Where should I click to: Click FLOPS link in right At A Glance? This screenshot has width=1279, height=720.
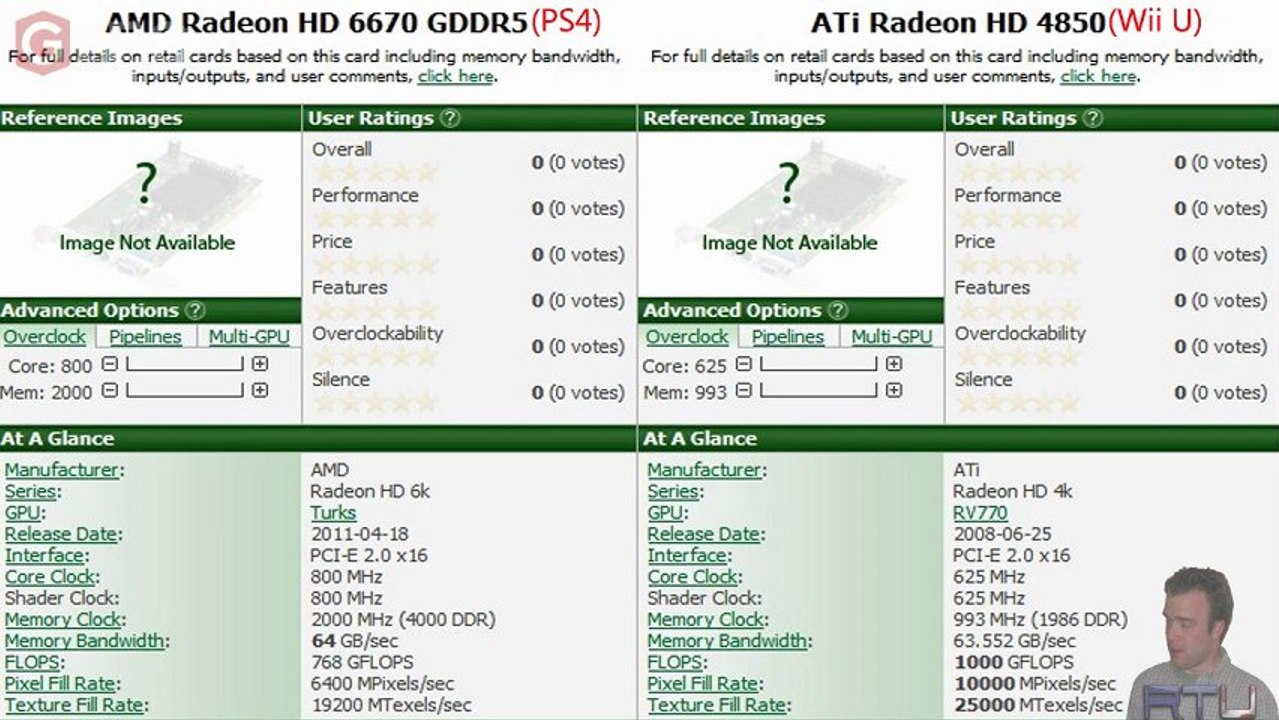pos(675,663)
